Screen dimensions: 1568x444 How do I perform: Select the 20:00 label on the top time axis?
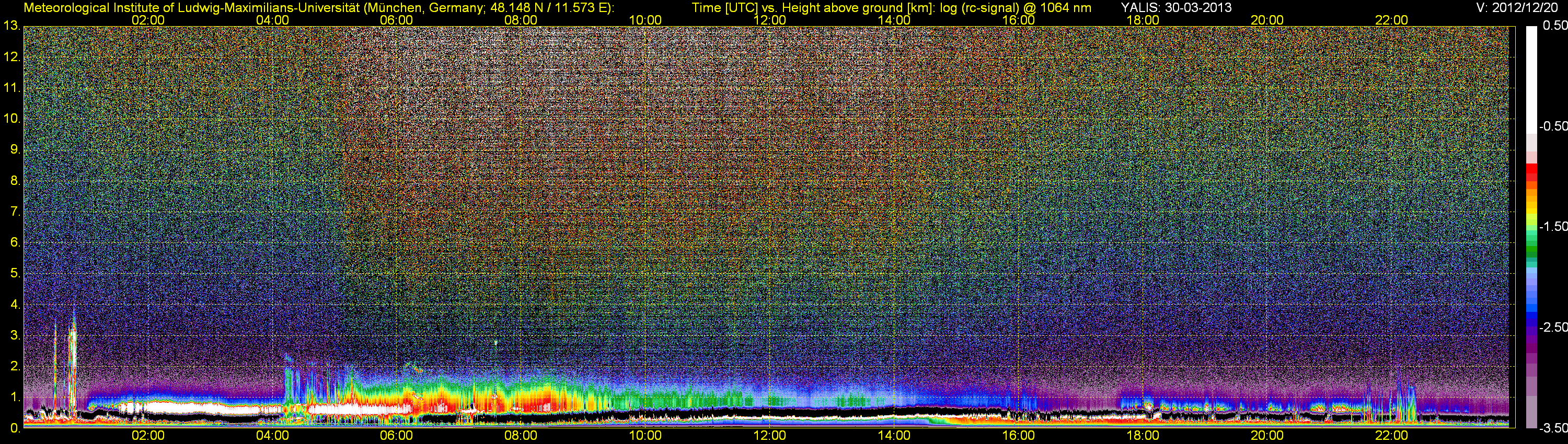point(1267,20)
